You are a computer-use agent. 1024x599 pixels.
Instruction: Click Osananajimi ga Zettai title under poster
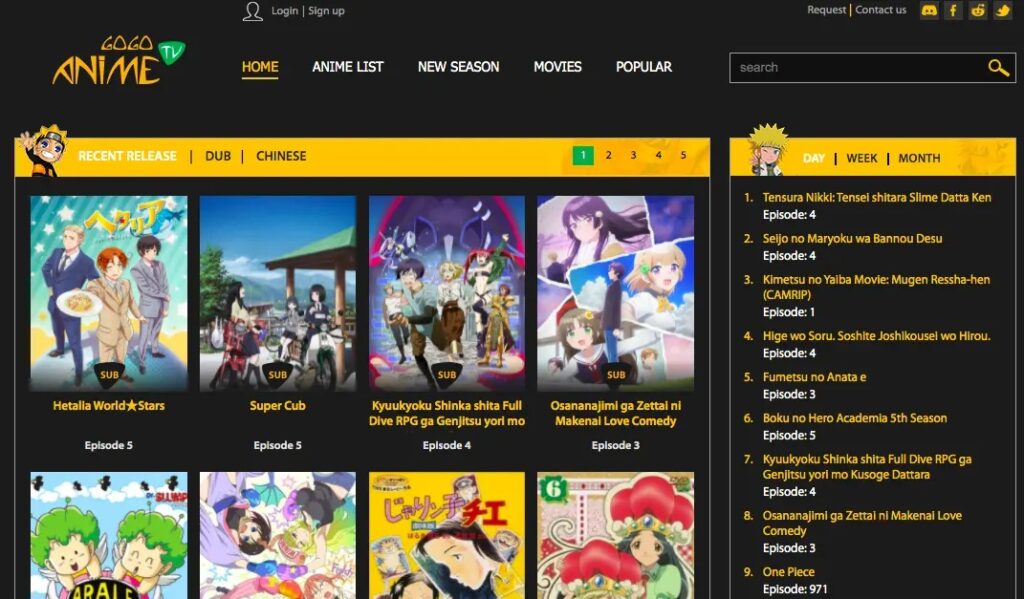click(x=615, y=413)
